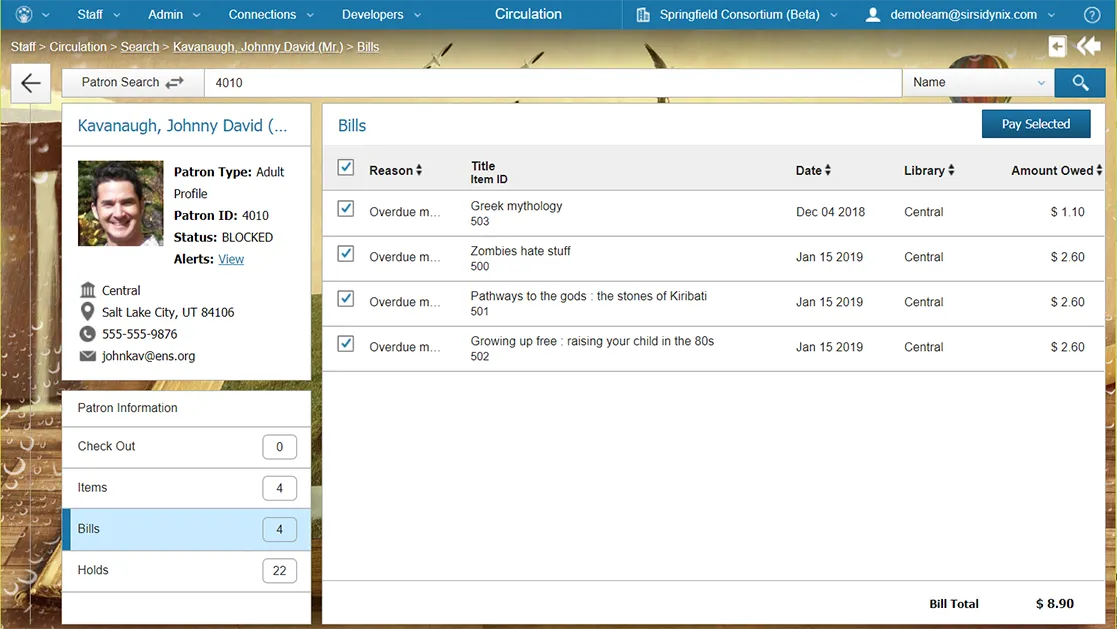The image size is (1117, 629).
Task: Click Zombies hate stuff title
Action: 520,251
